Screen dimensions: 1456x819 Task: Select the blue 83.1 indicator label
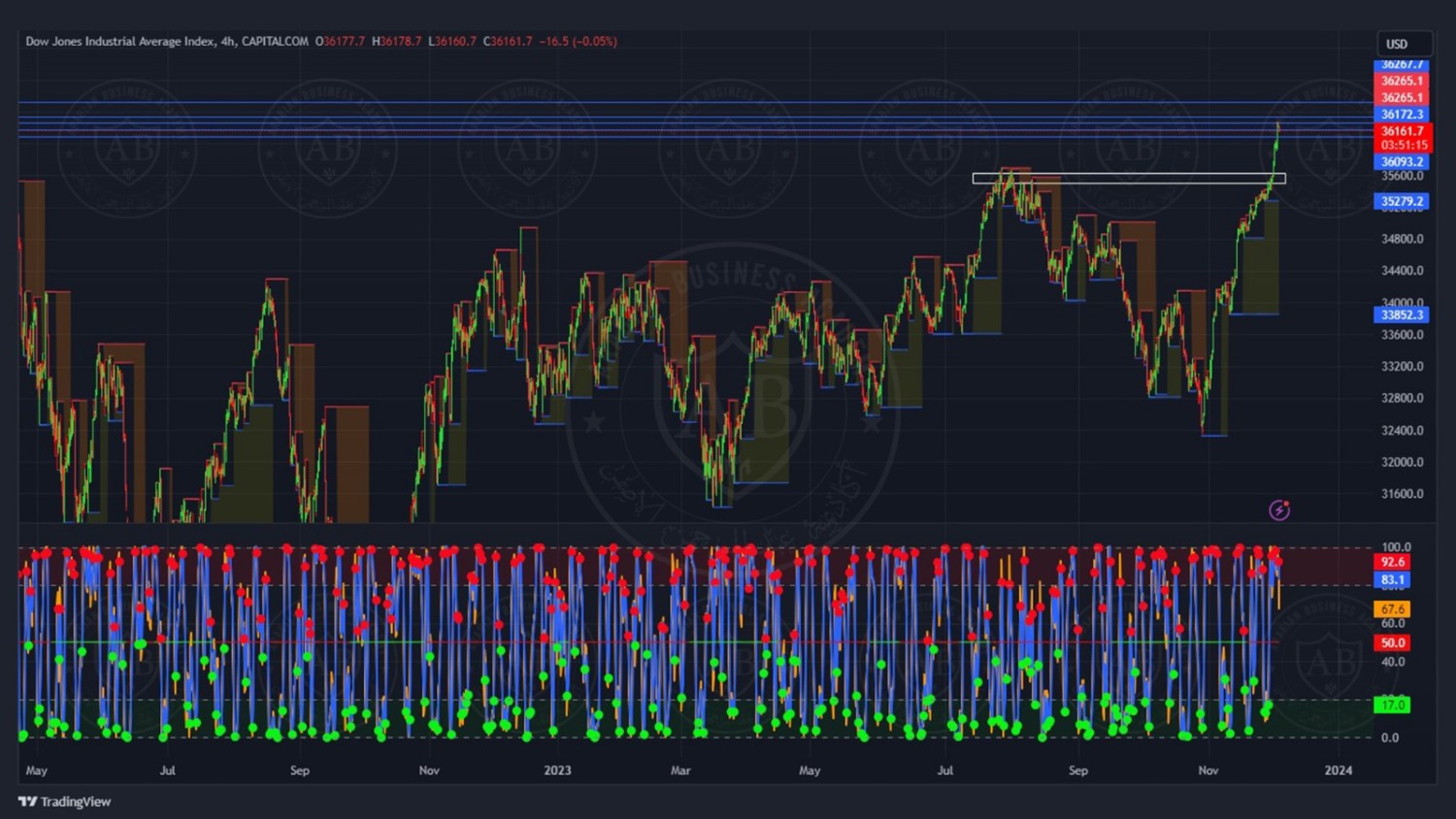click(1393, 579)
